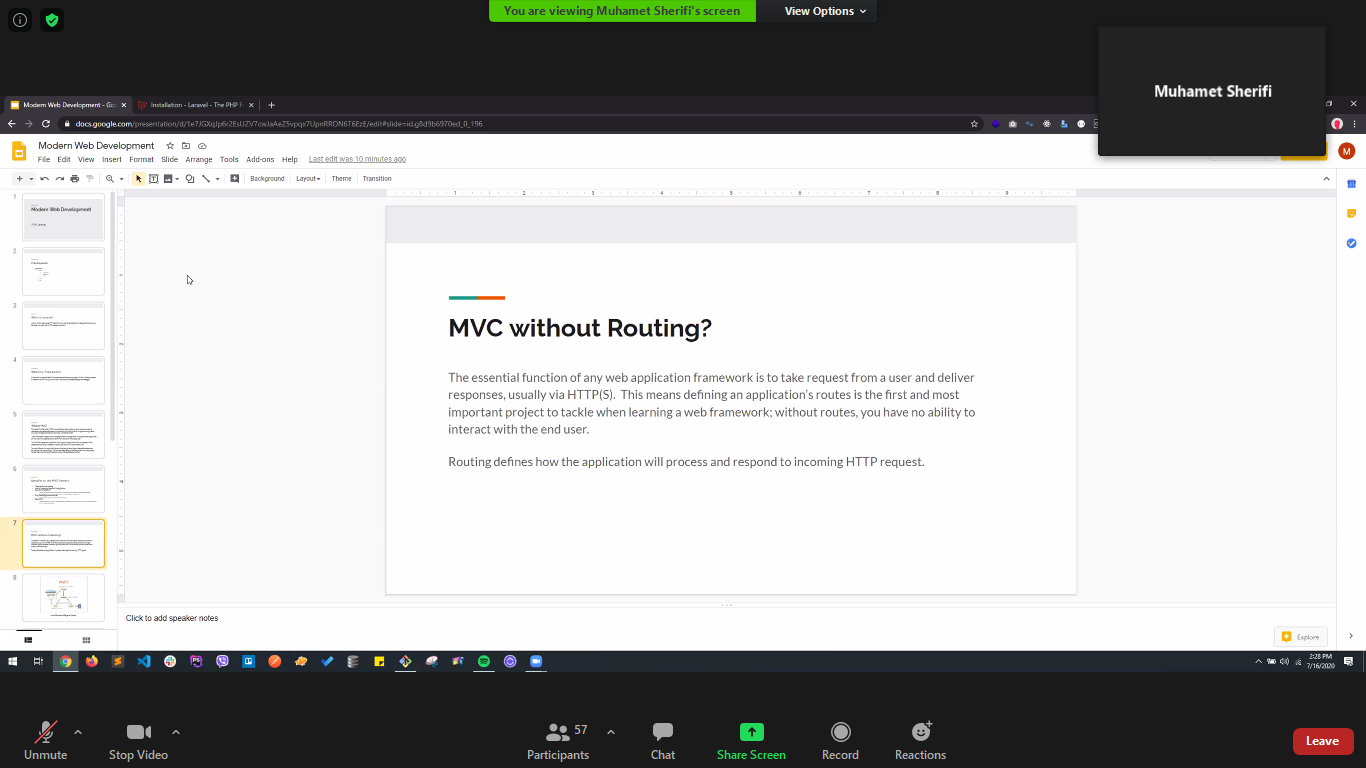Leave the meeting with Leave button
The height and width of the screenshot is (768, 1366).
[1322, 741]
